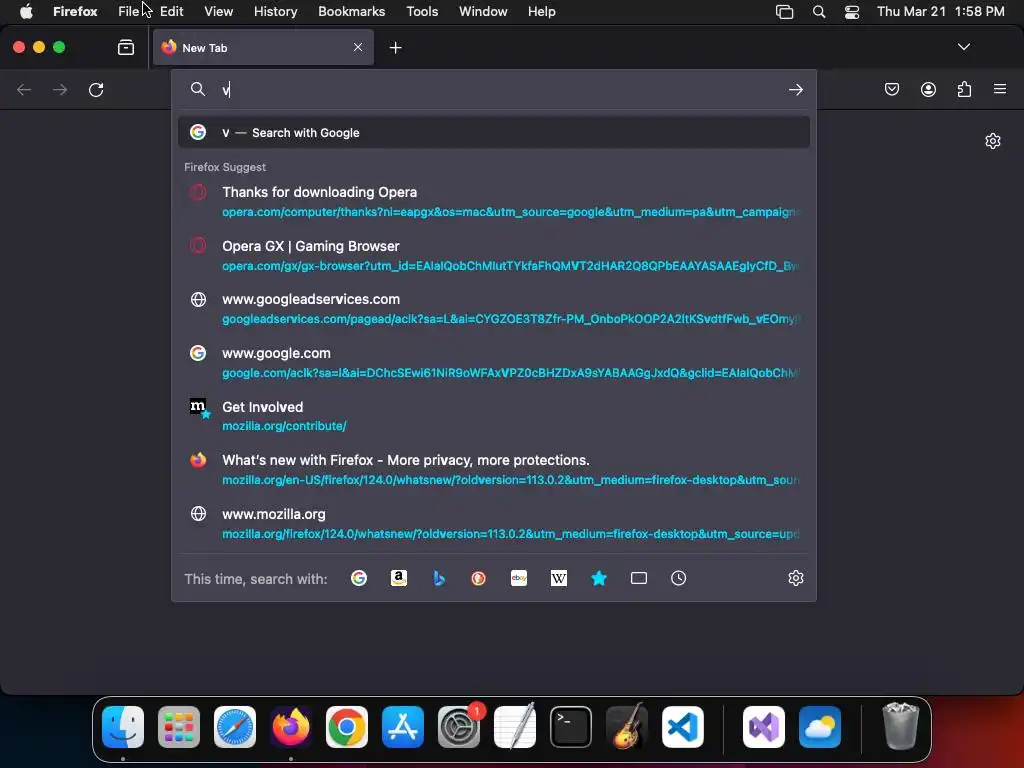This screenshot has height=768, width=1024.
Task: Open www.google.com suggestion
Action: tap(494, 362)
